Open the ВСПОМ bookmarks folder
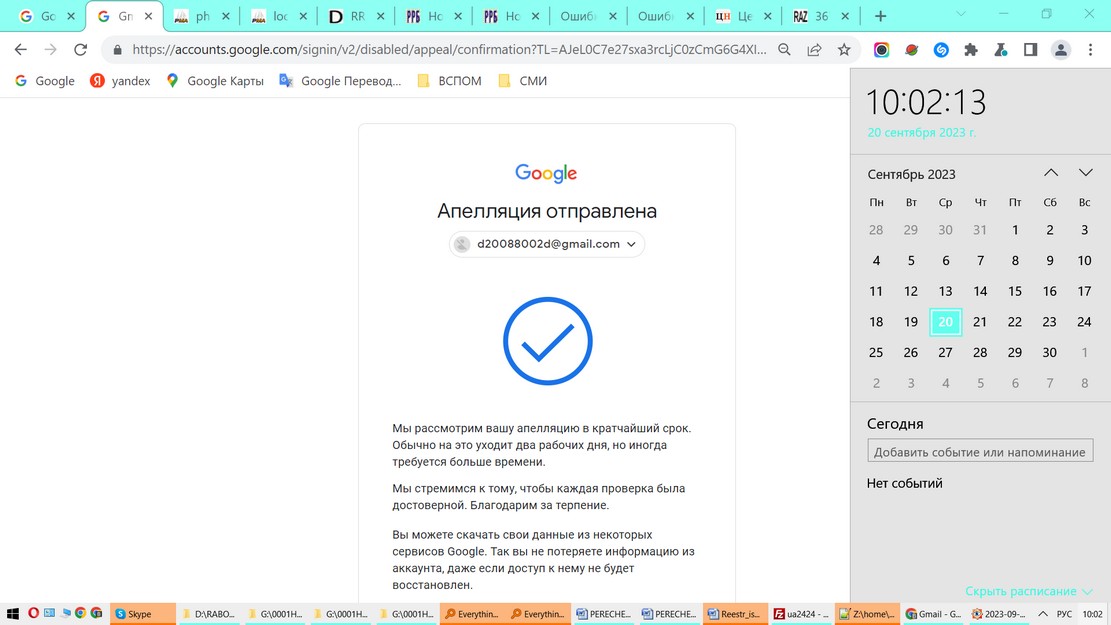This screenshot has width=1111, height=625. pyautogui.click(x=450, y=81)
